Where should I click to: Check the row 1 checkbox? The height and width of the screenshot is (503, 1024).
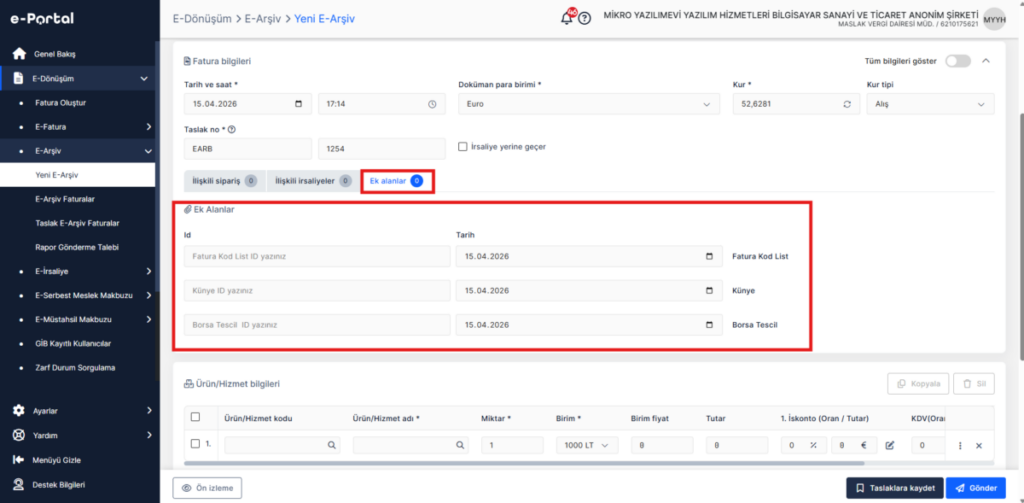(195, 444)
